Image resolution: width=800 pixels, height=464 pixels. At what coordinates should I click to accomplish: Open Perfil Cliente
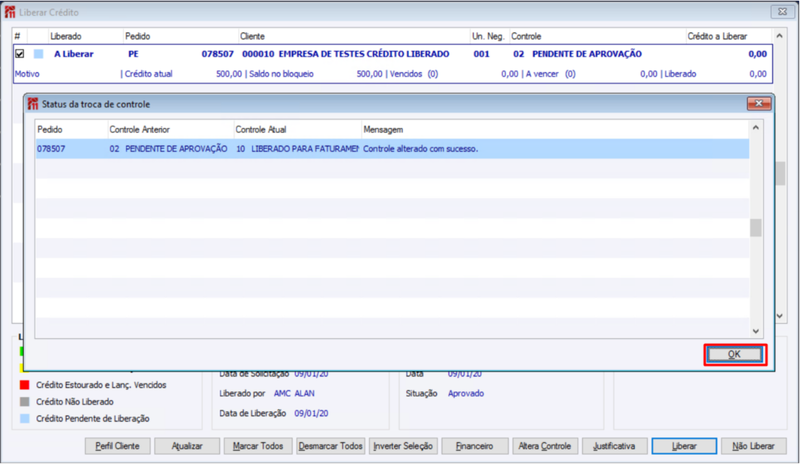[x=117, y=446]
